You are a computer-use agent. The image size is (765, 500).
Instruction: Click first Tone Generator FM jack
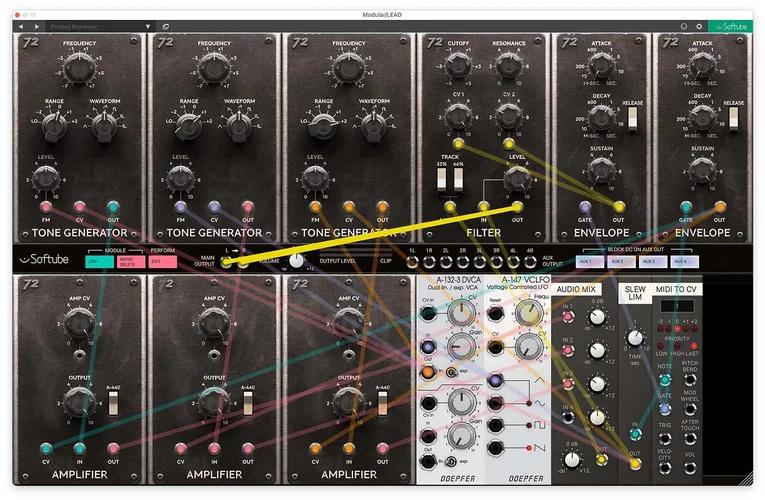pyautogui.click(x=46, y=207)
